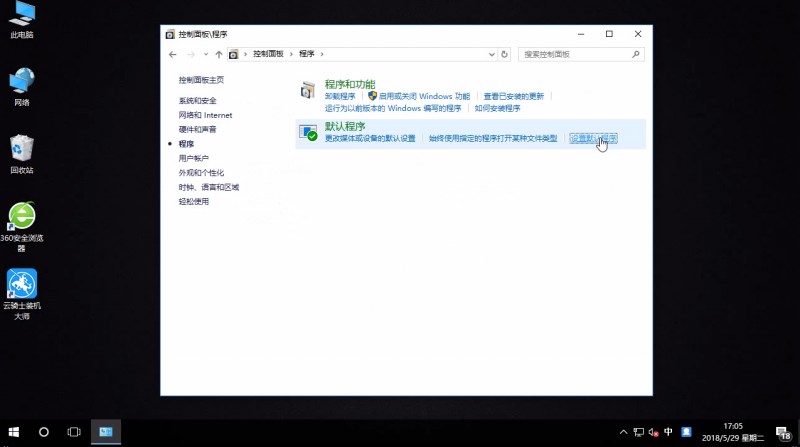Viewport: 800px width, 447px height.
Task: Click 程序 breadcrumb in address bar
Action: click(307, 54)
